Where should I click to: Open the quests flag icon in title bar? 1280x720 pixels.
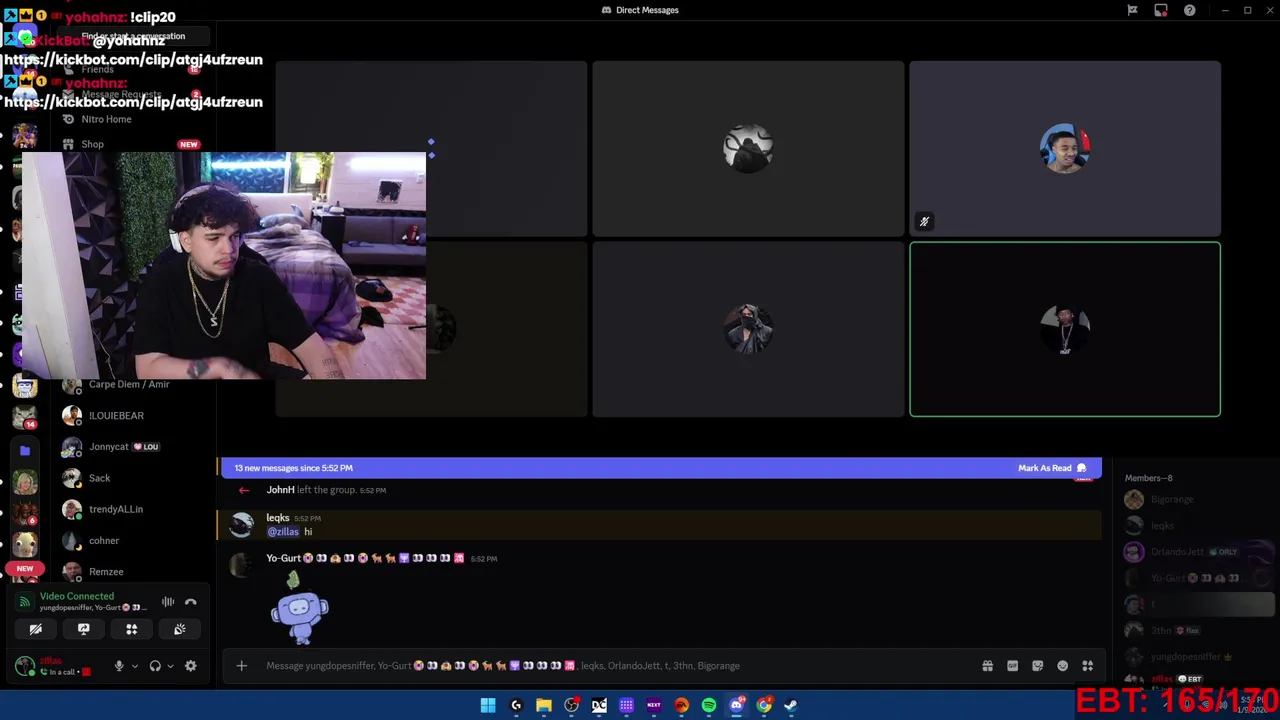1132,10
